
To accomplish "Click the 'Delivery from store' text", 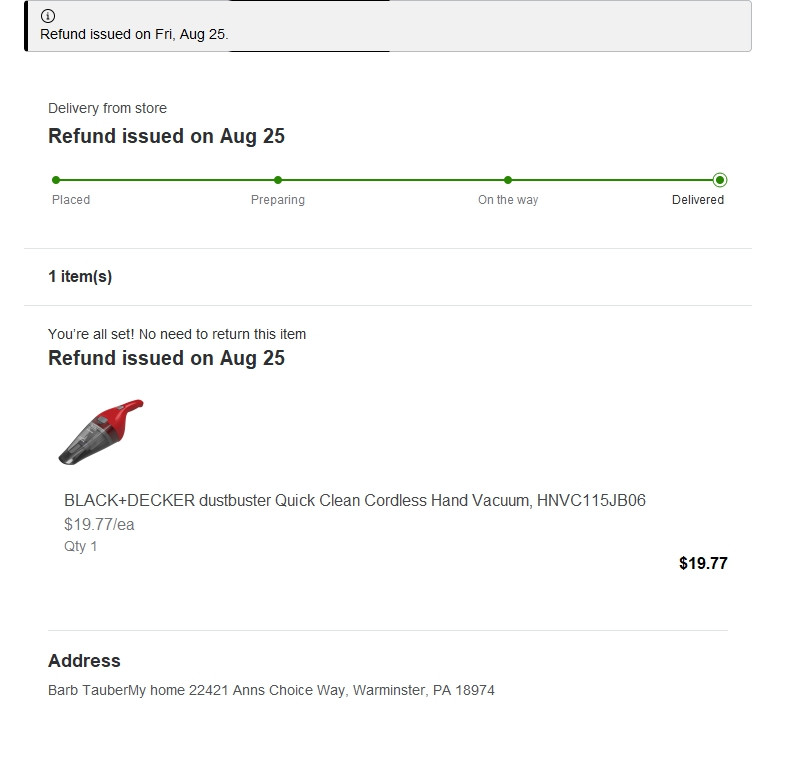I will coord(107,108).
